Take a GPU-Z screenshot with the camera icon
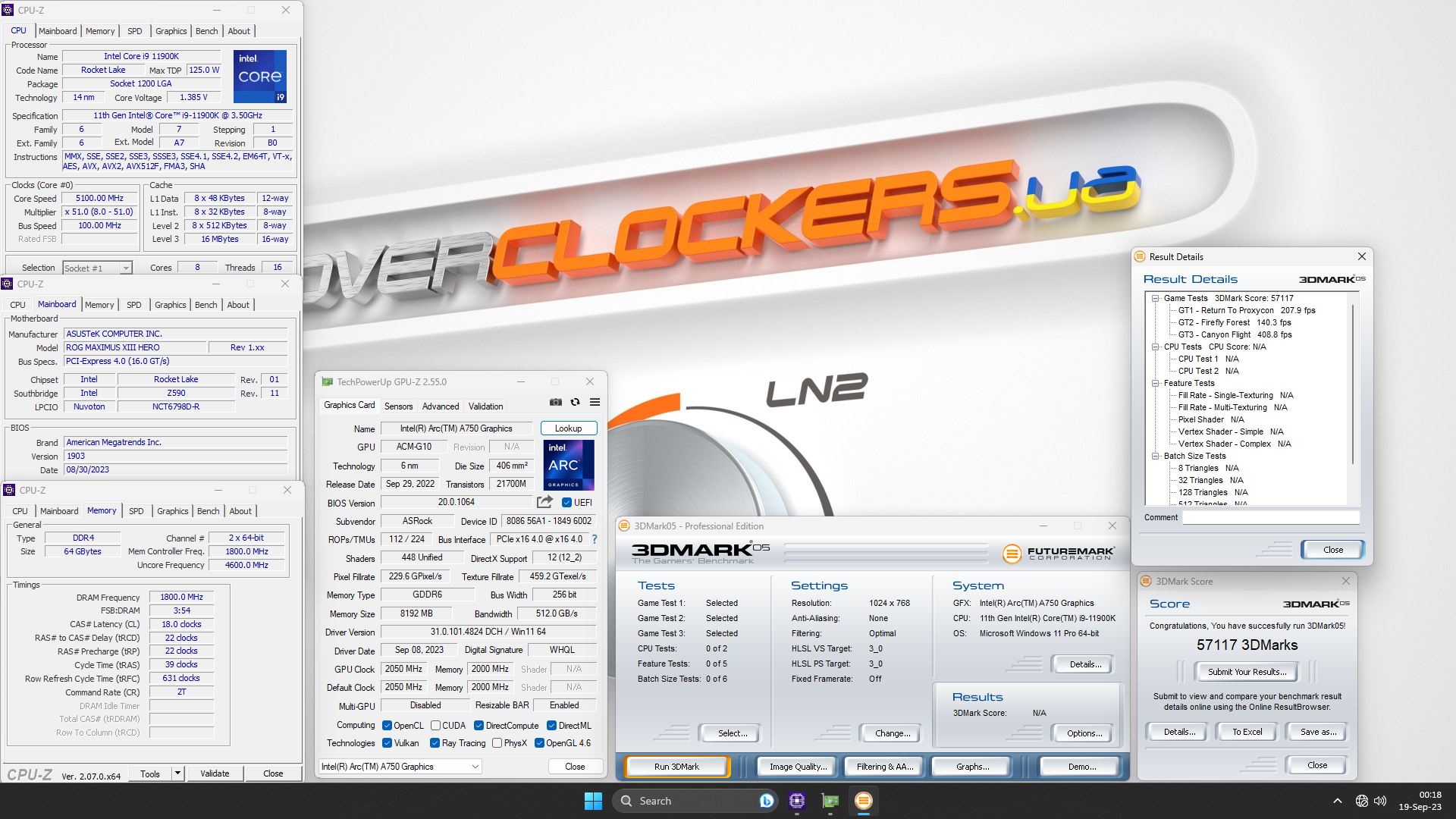This screenshot has width=1456, height=819. click(x=556, y=403)
